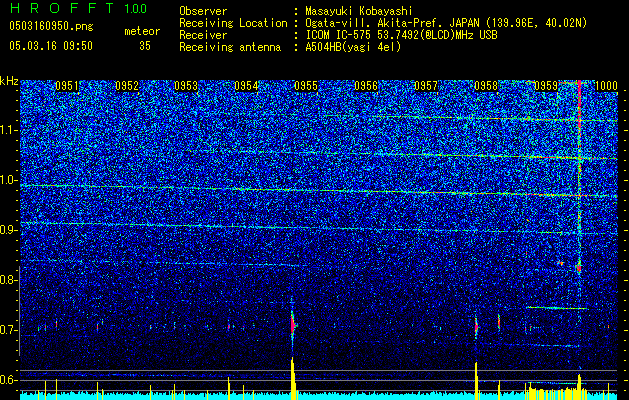
Task: Select the file name 0503160950.png
Action: pyautogui.click(x=51, y=27)
